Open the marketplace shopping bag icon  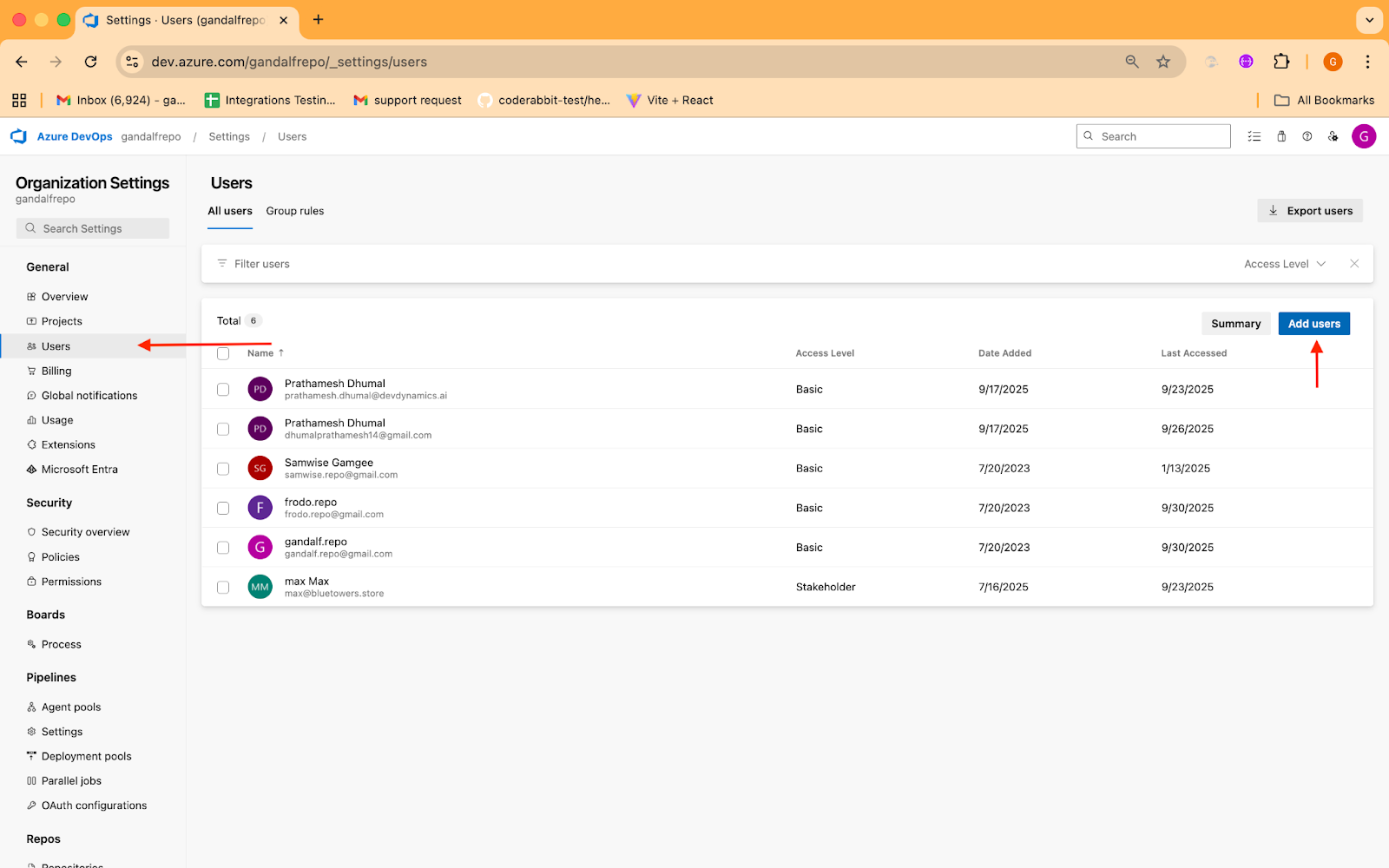point(1281,136)
